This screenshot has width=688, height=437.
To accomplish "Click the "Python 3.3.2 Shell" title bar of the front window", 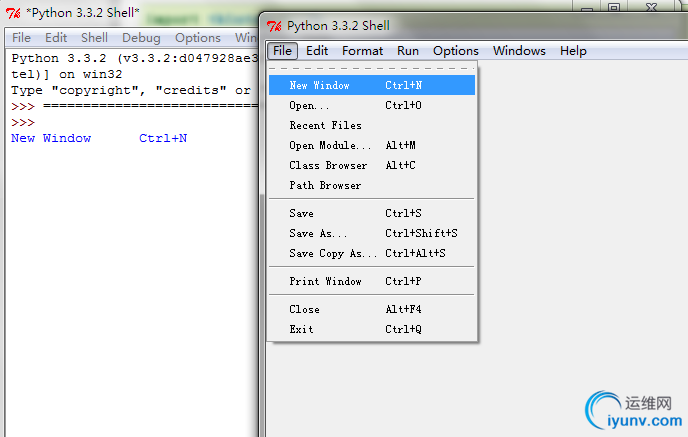I will point(338,26).
